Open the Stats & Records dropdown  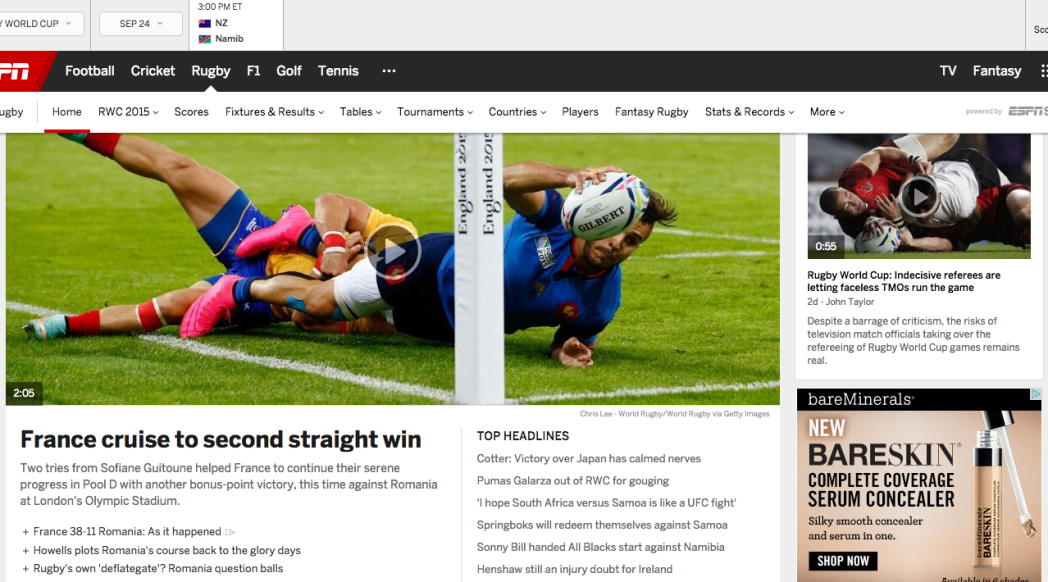pyautogui.click(x=749, y=112)
